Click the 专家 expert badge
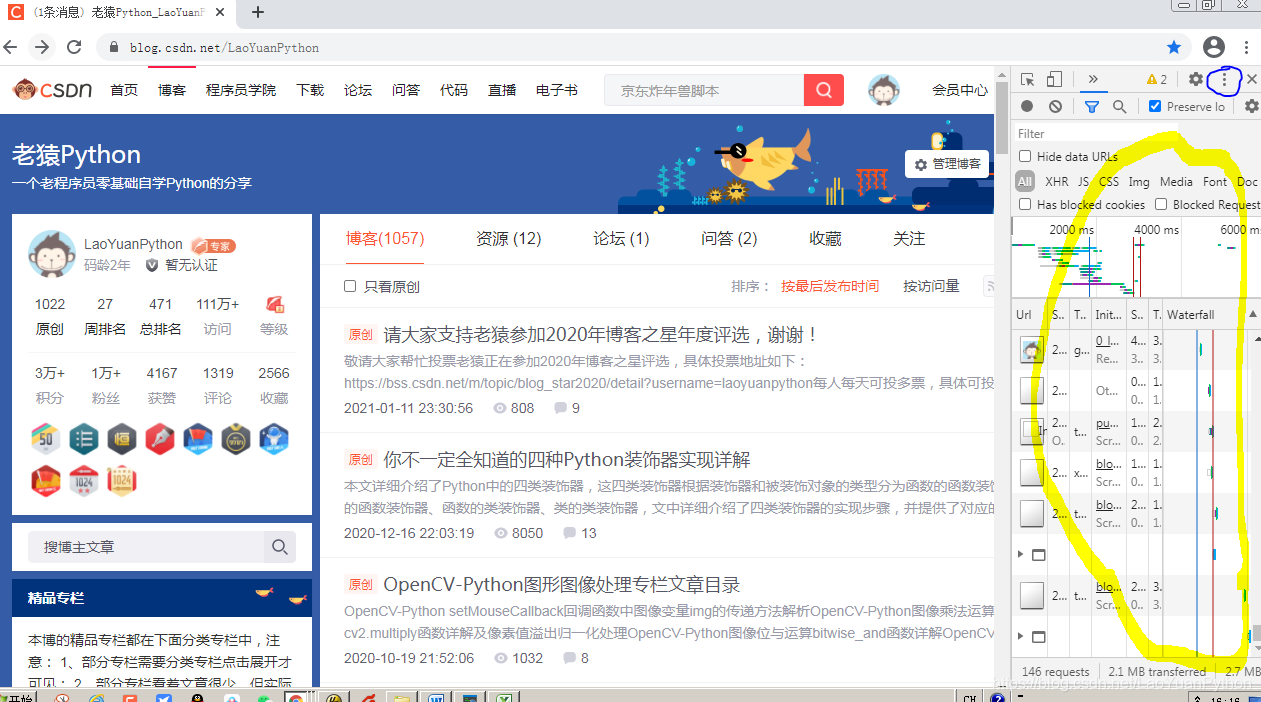 point(213,245)
